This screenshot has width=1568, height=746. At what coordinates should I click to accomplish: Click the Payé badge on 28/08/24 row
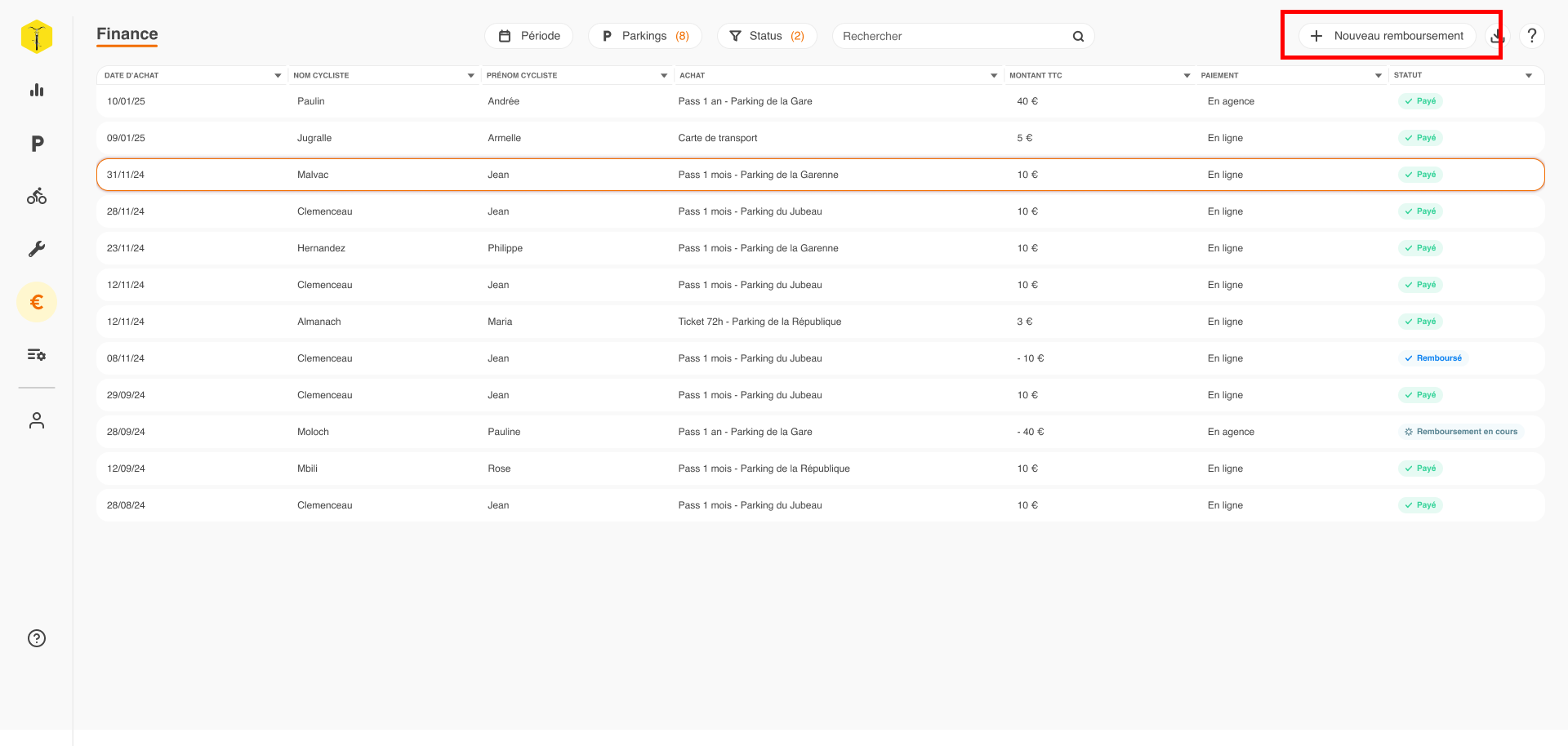(1420, 505)
